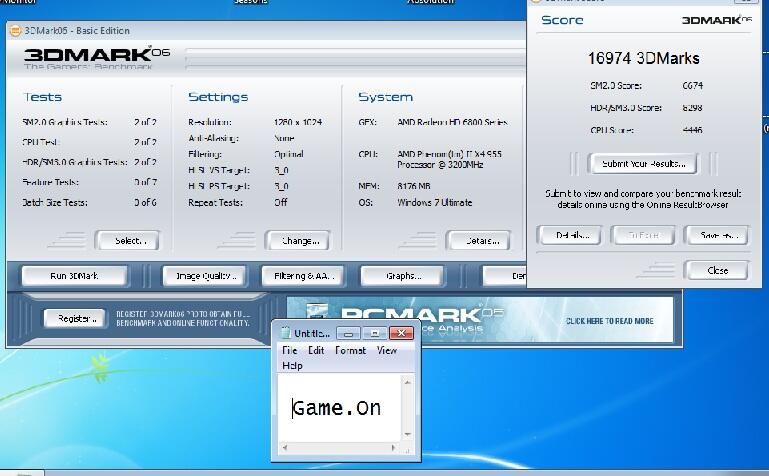The height and width of the screenshot is (476, 769).
Task: Click the 'CPU Score:' label in Score window
Action: point(612,130)
